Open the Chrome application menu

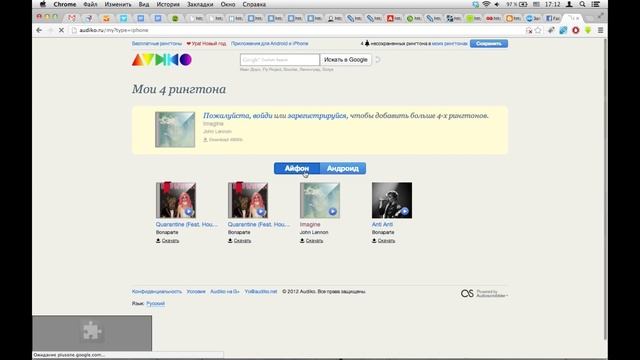point(64,4)
